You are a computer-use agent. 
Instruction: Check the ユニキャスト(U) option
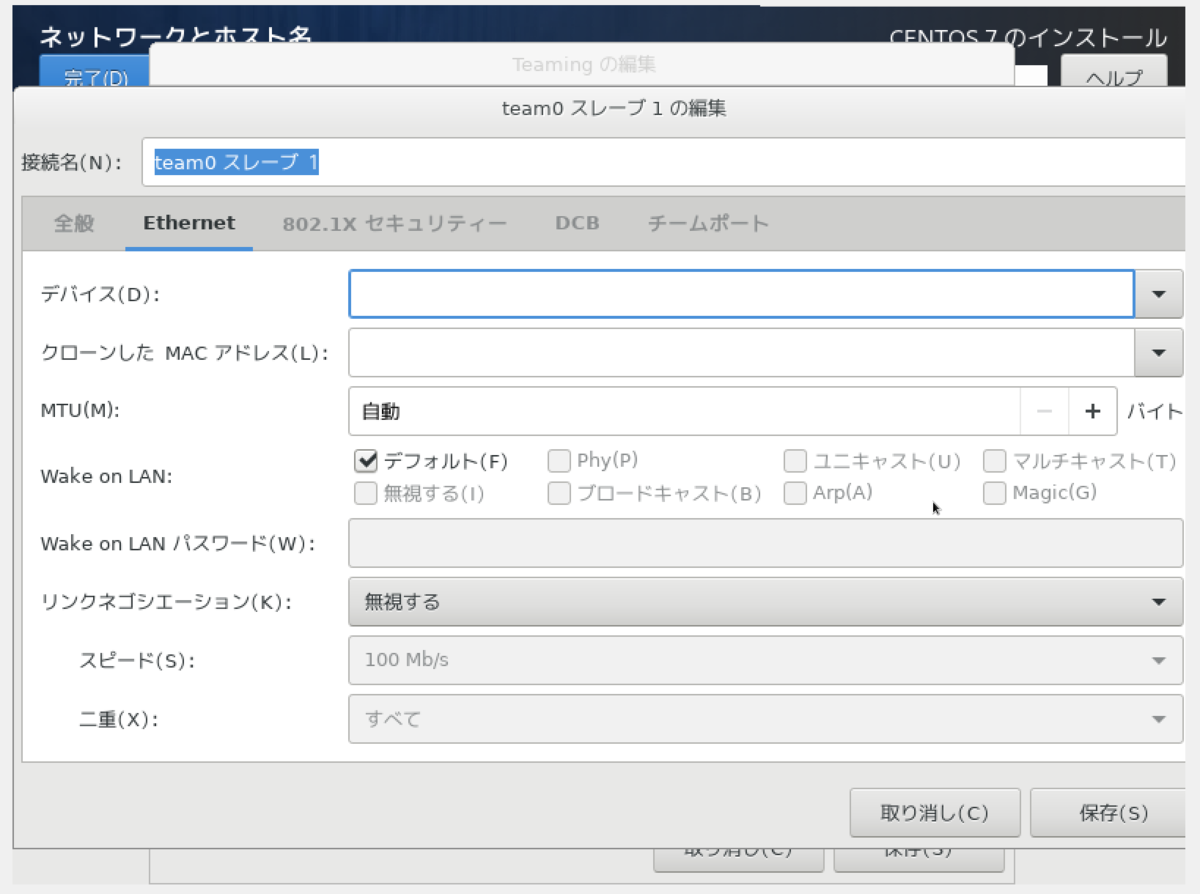(794, 461)
